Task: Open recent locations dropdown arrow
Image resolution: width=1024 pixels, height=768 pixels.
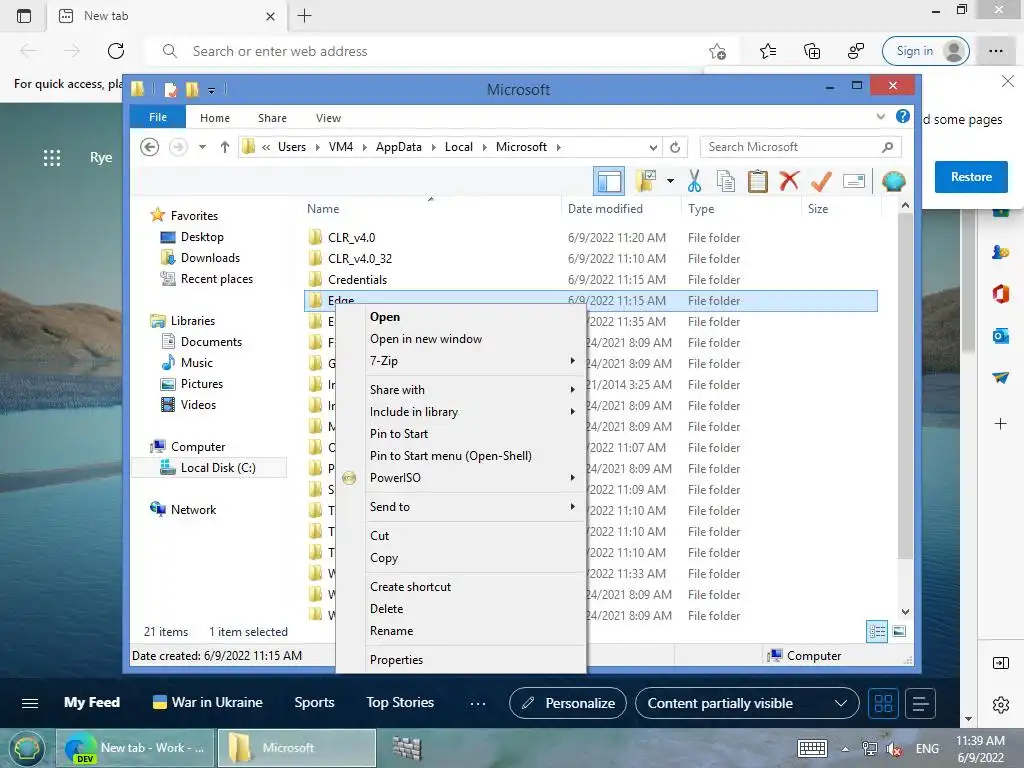Action: pyautogui.click(x=202, y=147)
